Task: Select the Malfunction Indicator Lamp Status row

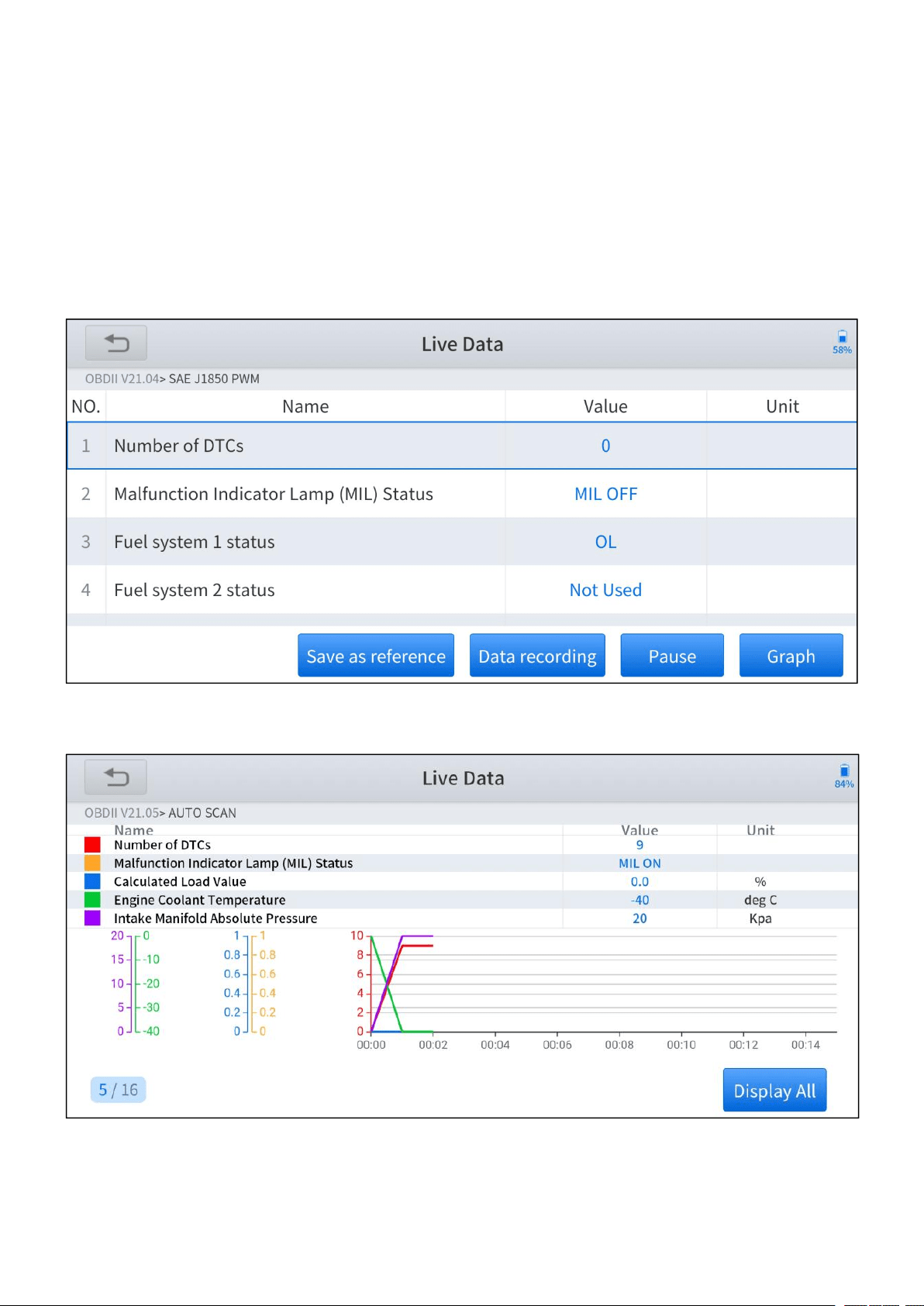Action: [462, 494]
